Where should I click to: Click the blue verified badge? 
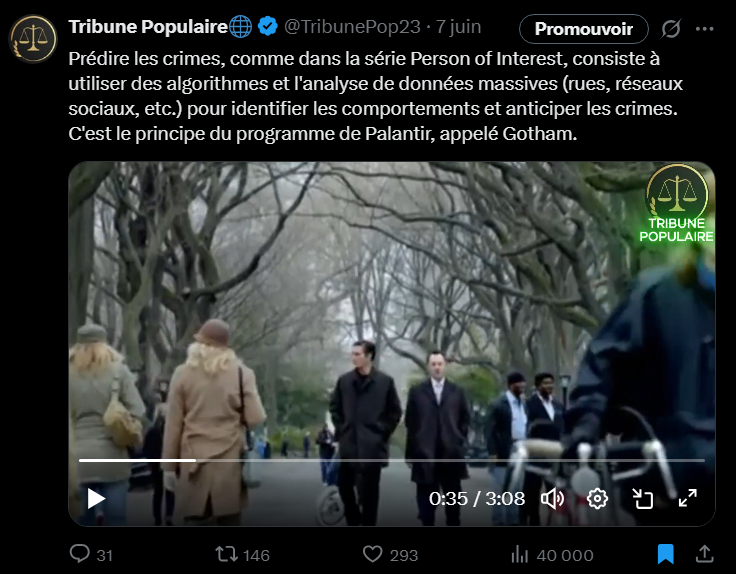coord(268,26)
